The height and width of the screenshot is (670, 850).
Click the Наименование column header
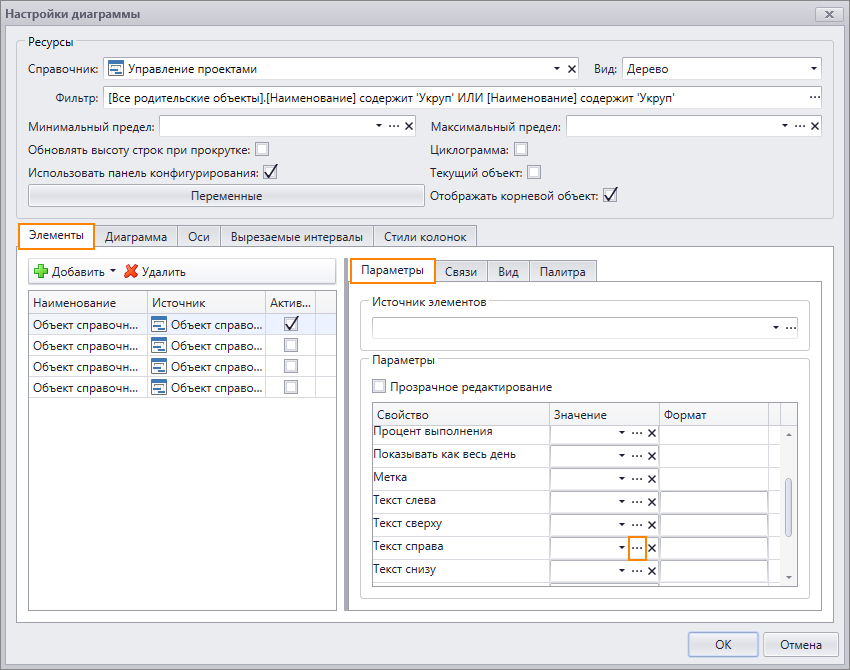pyautogui.click(x=88, y=302)
